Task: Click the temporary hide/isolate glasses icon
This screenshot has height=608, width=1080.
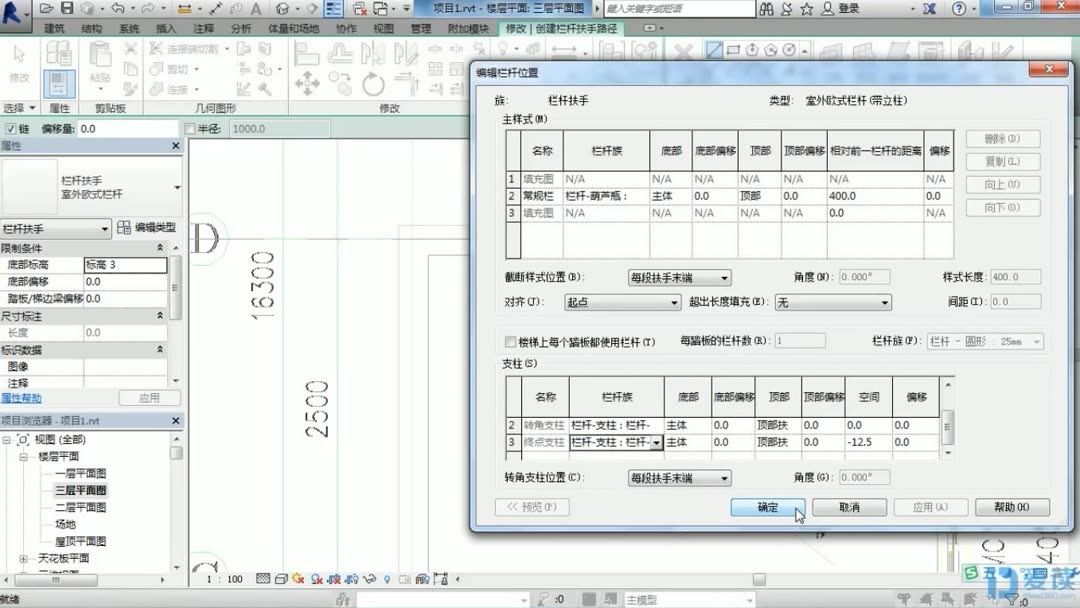Action: tap(369, 577)
